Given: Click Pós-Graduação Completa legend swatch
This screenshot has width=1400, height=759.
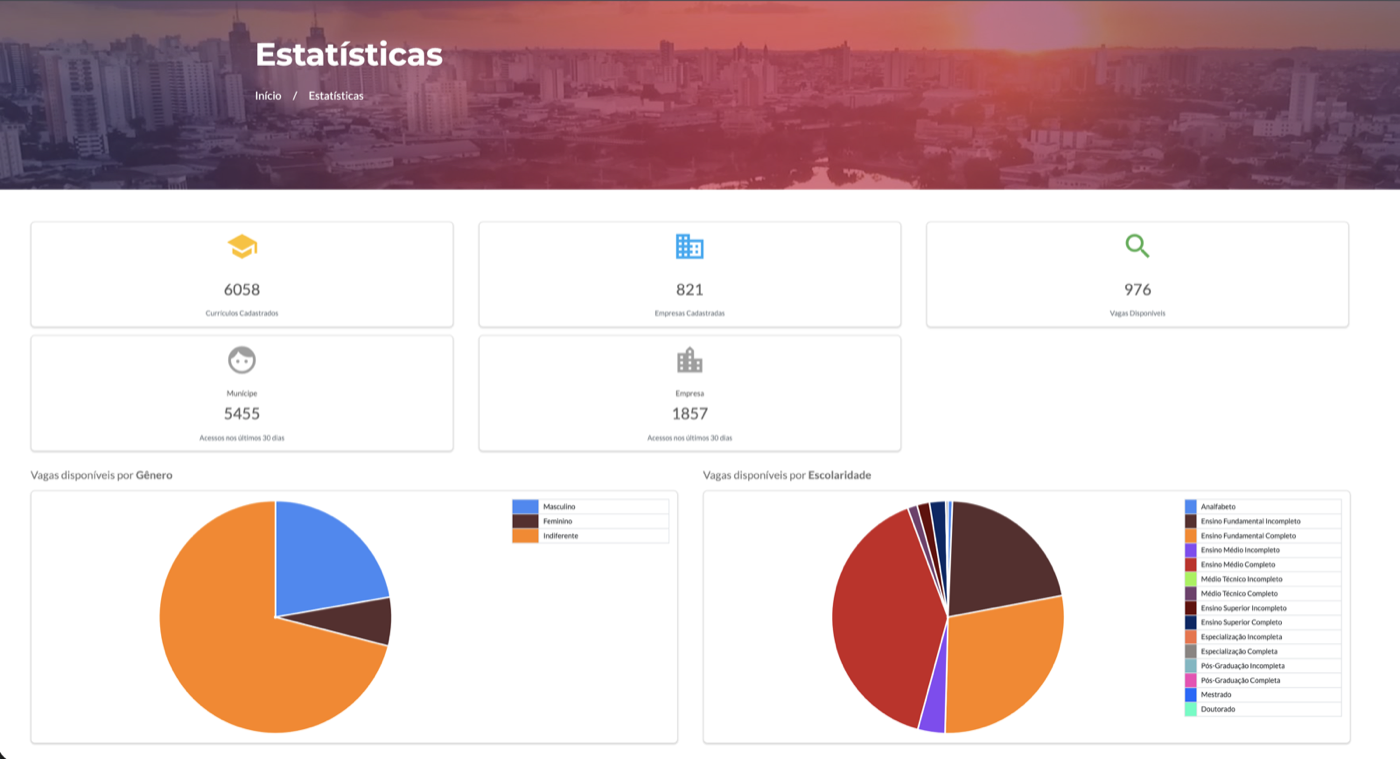Looking at the screenshot, I should (x=1191, y=680).
